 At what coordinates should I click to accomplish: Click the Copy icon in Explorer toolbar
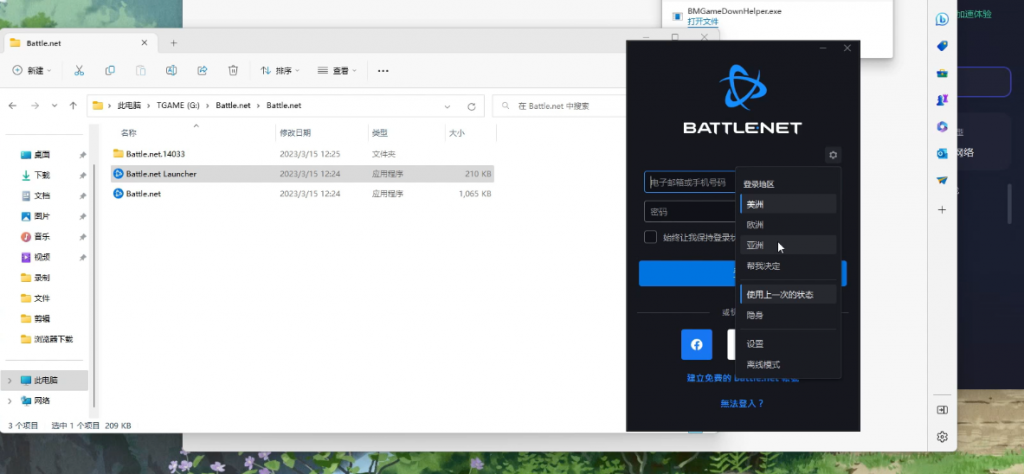click(x=110, y=71)
